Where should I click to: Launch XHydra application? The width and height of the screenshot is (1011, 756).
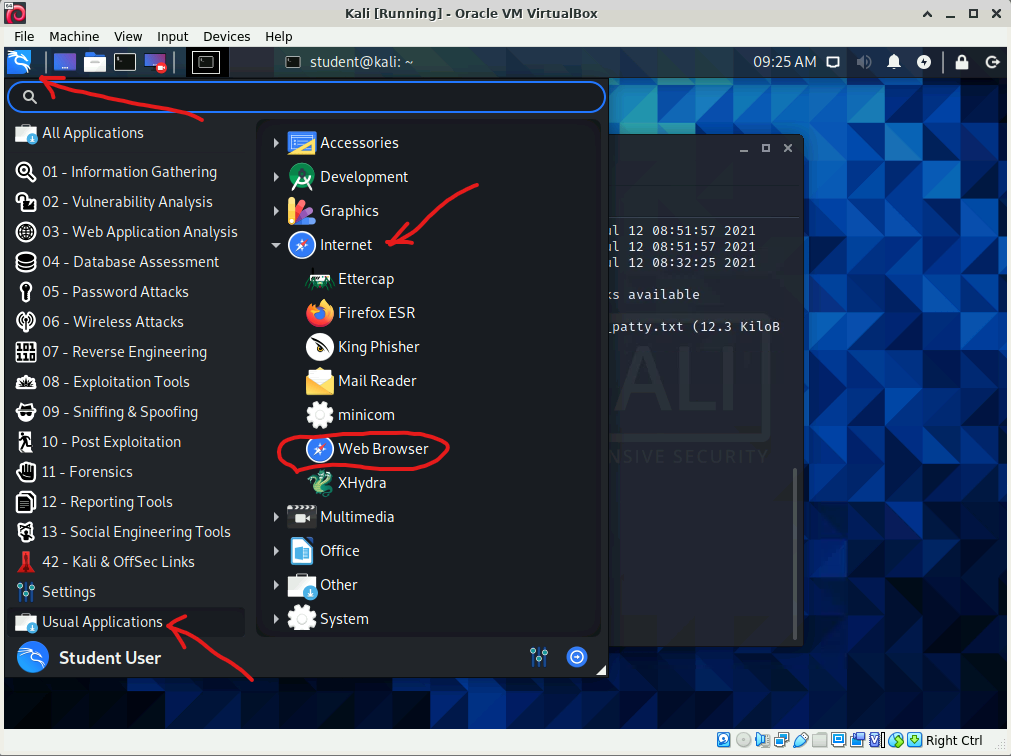click(346, 483)
